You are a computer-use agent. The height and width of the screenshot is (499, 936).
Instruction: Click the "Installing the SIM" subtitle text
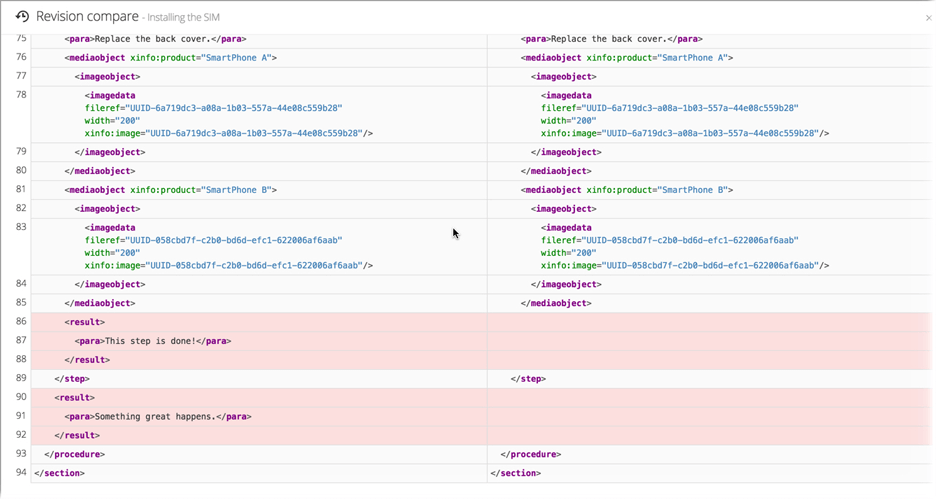(x=184, y=18)
